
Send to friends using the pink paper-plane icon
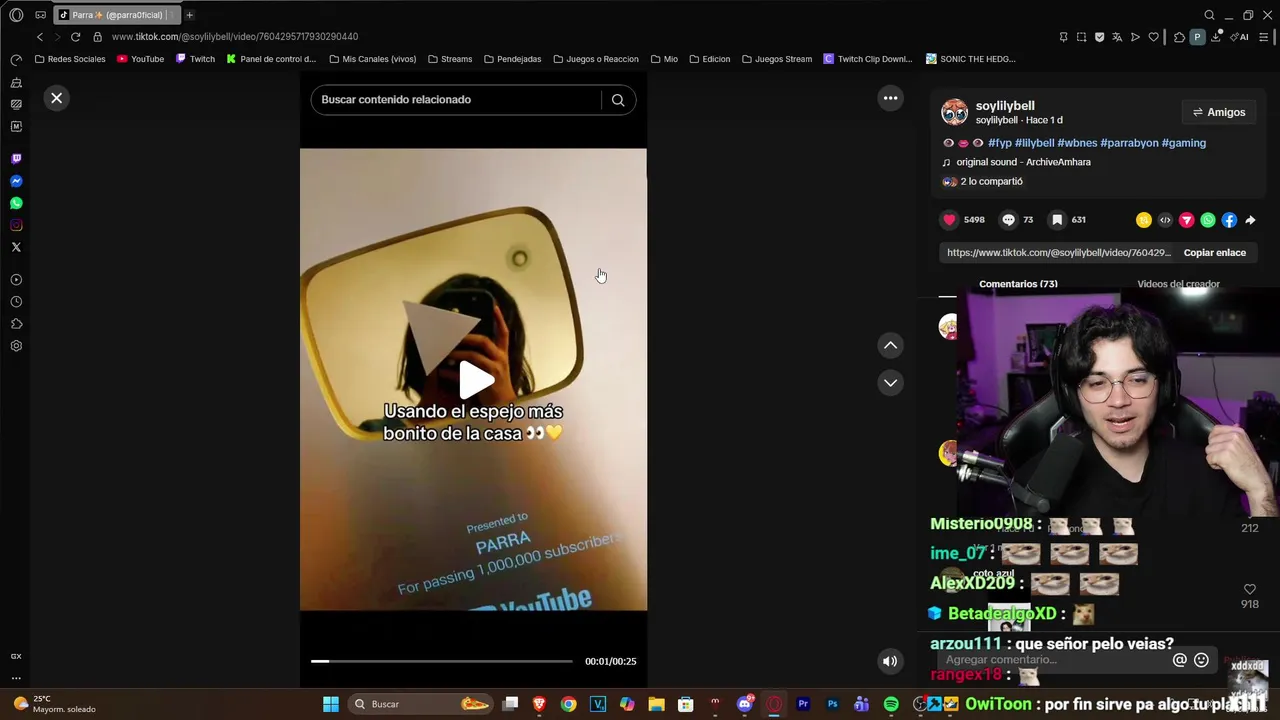1186,220
